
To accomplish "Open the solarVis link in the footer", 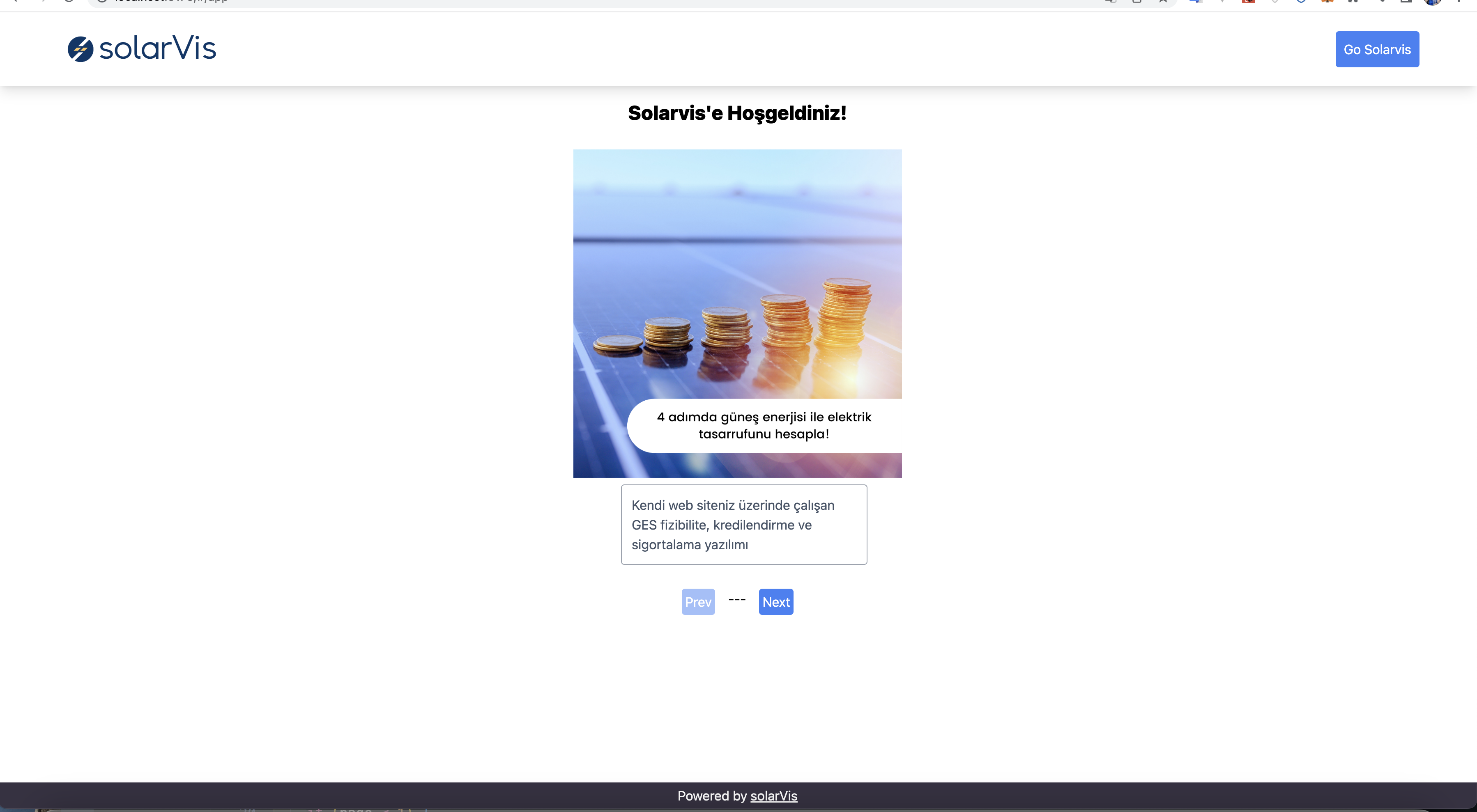I will tap(773, 796).
